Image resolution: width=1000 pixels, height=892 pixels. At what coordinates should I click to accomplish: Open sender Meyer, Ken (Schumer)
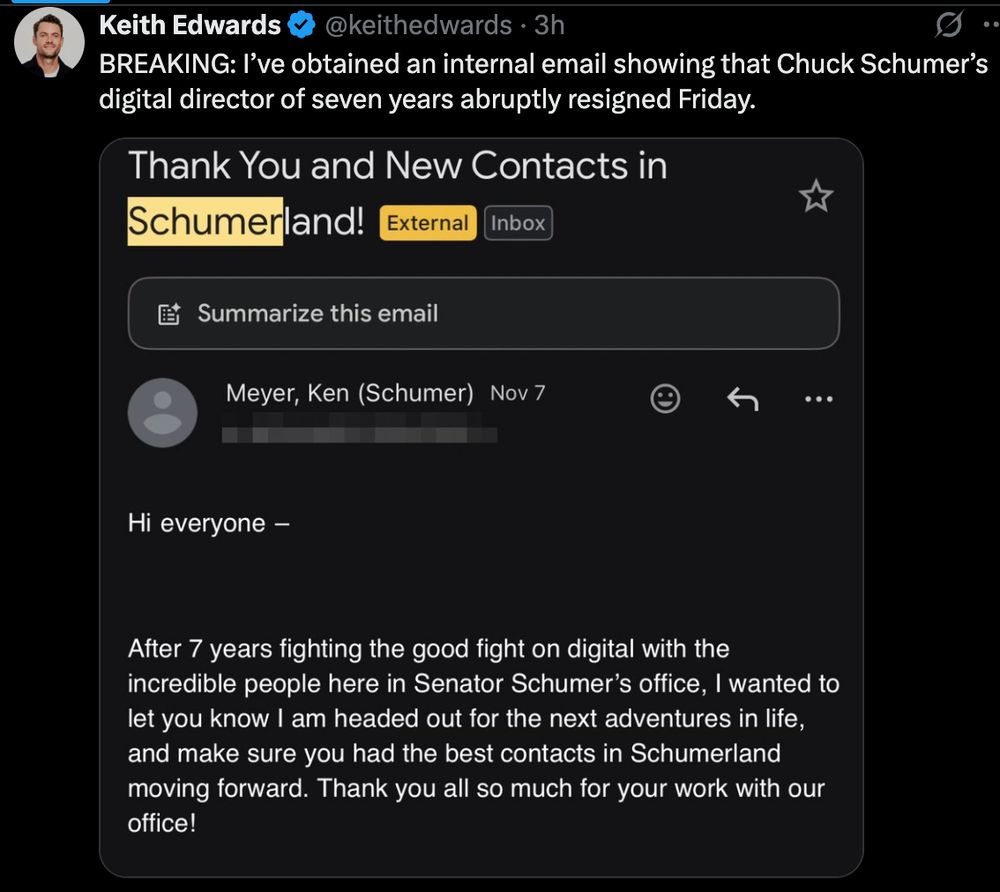[x=349, y=393]
